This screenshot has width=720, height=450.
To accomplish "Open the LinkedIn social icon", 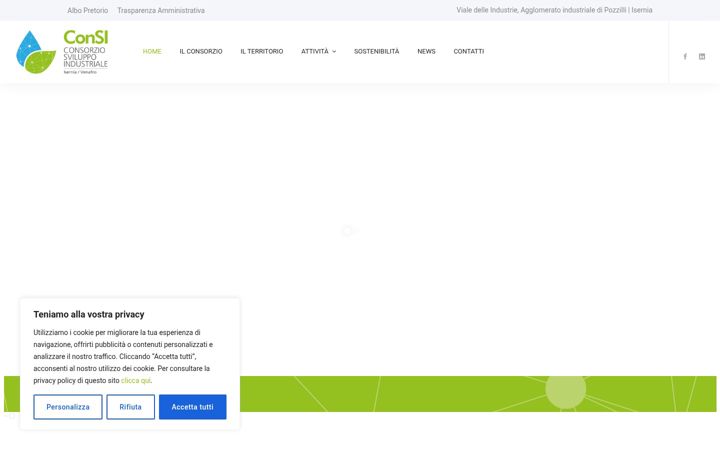I will (x=702, y=56).
